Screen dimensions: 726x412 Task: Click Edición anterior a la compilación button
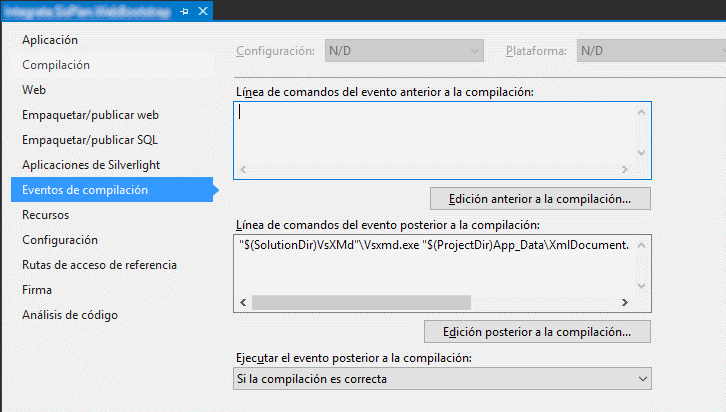click(540, 199)
